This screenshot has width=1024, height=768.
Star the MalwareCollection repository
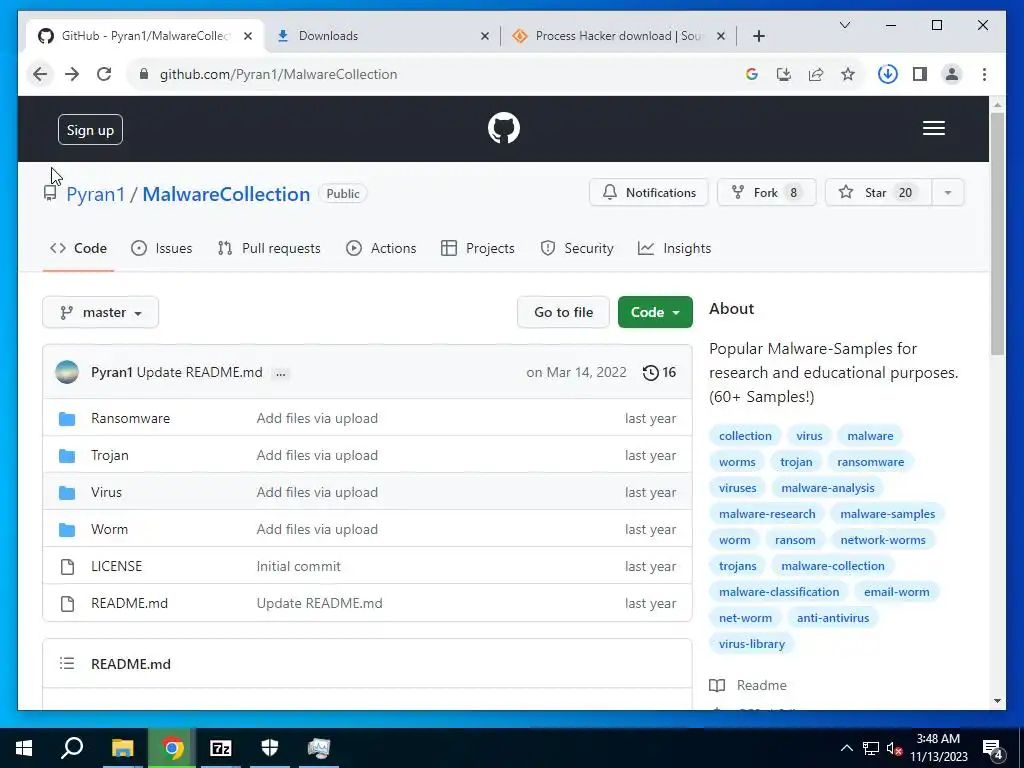tap(878, 193)
